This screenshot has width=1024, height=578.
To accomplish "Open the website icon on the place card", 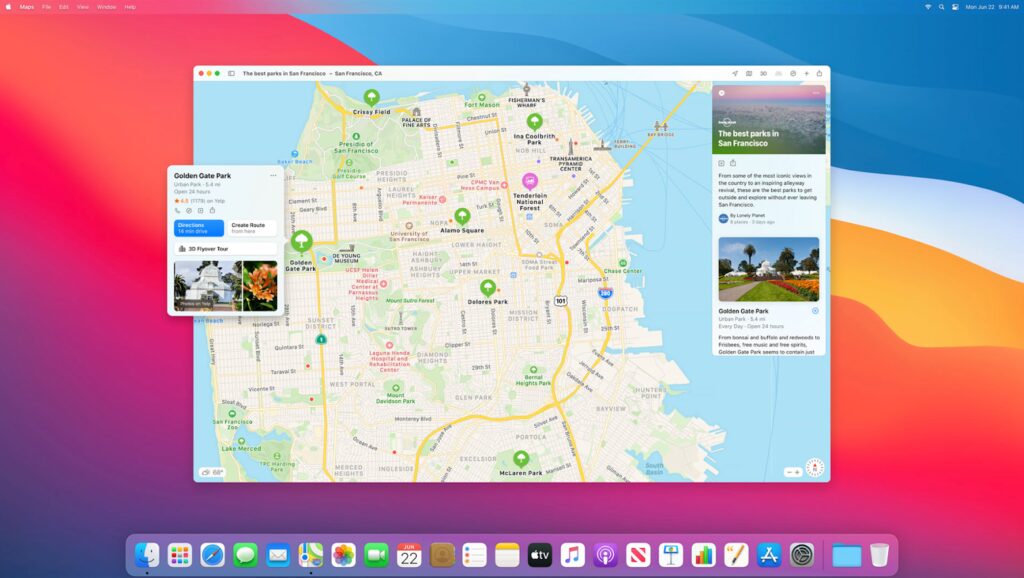I will pos(189,211).
